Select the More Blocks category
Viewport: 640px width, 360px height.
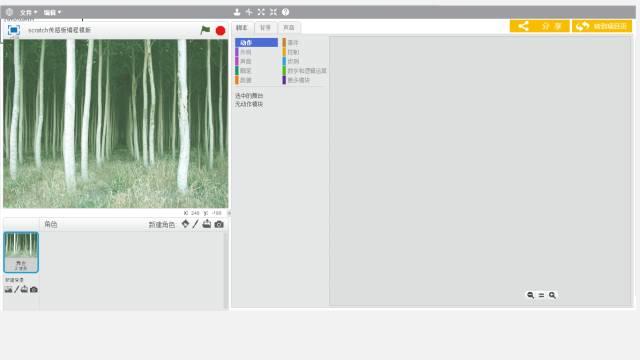pos(304,80)
